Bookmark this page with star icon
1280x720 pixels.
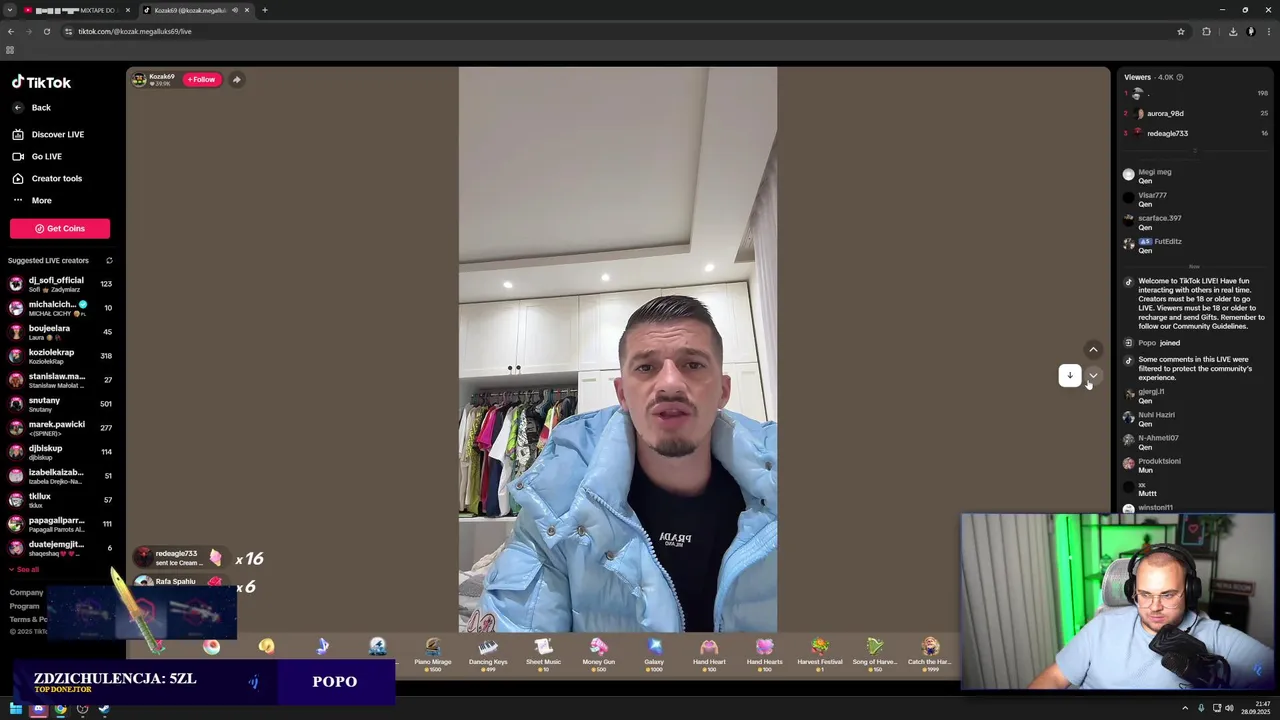[x=1181, y=31]
